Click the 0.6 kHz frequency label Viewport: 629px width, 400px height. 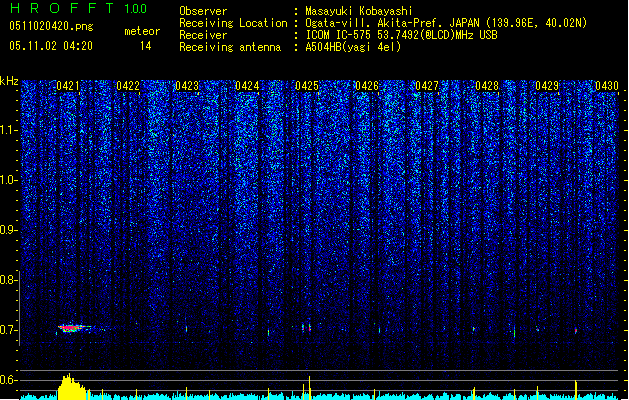click(8, 380)
